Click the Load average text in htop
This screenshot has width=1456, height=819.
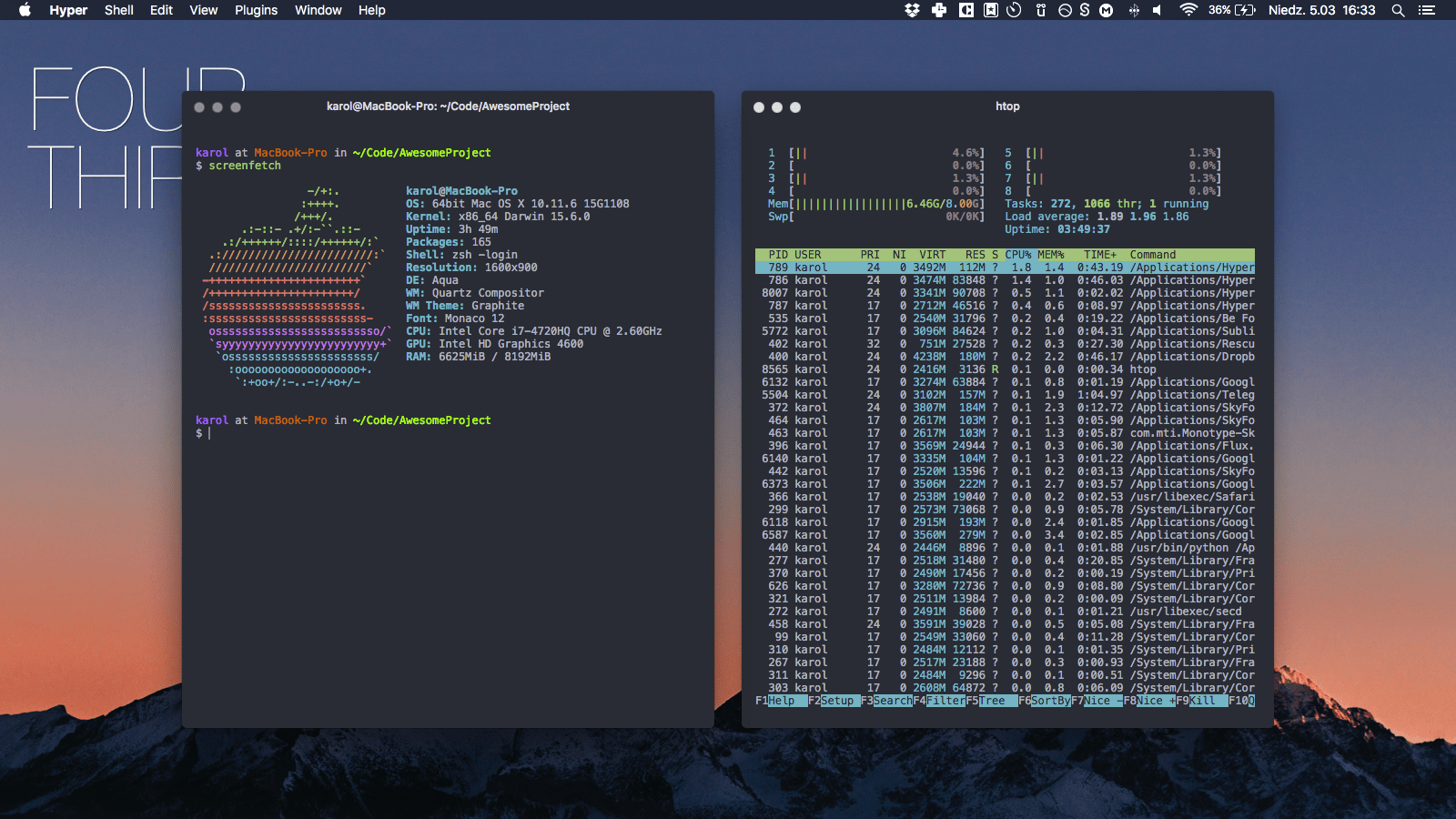1097,217
